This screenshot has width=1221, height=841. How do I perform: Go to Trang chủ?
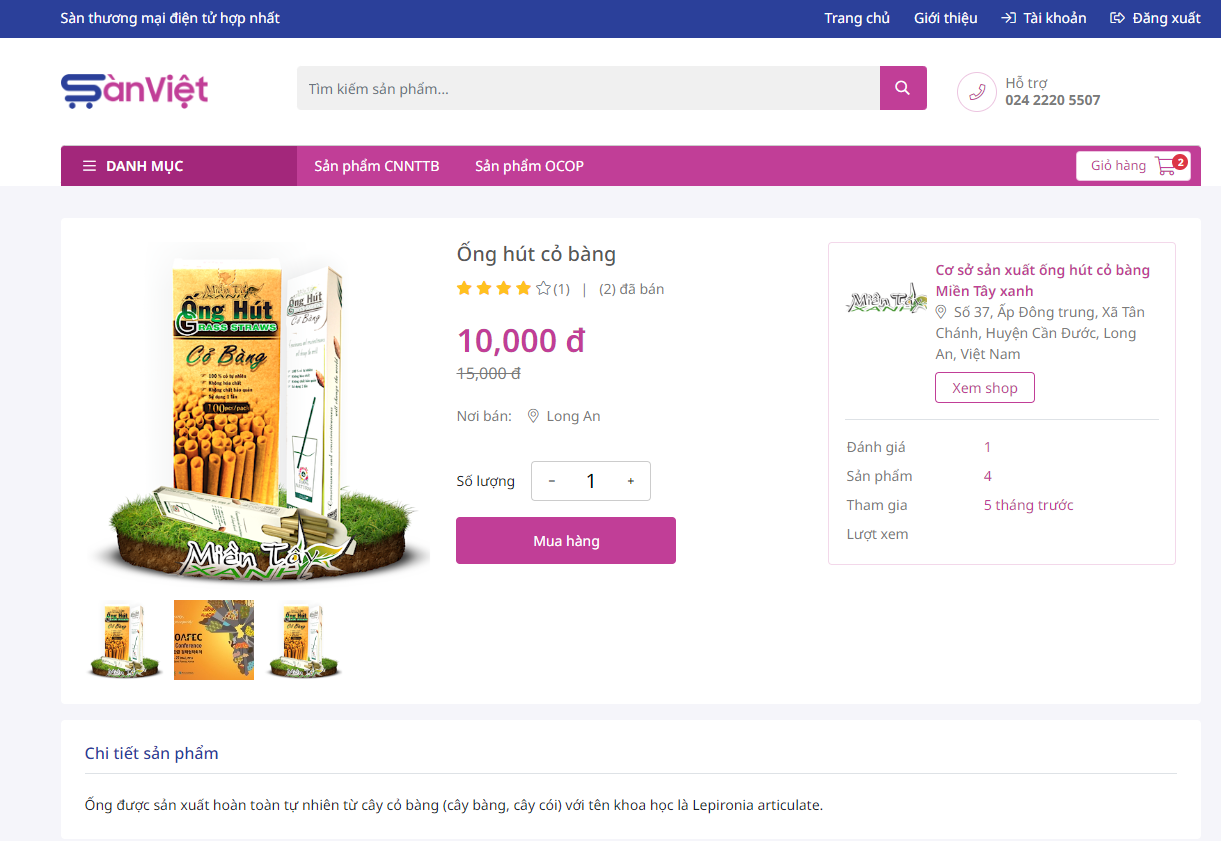tap(857, 18)
